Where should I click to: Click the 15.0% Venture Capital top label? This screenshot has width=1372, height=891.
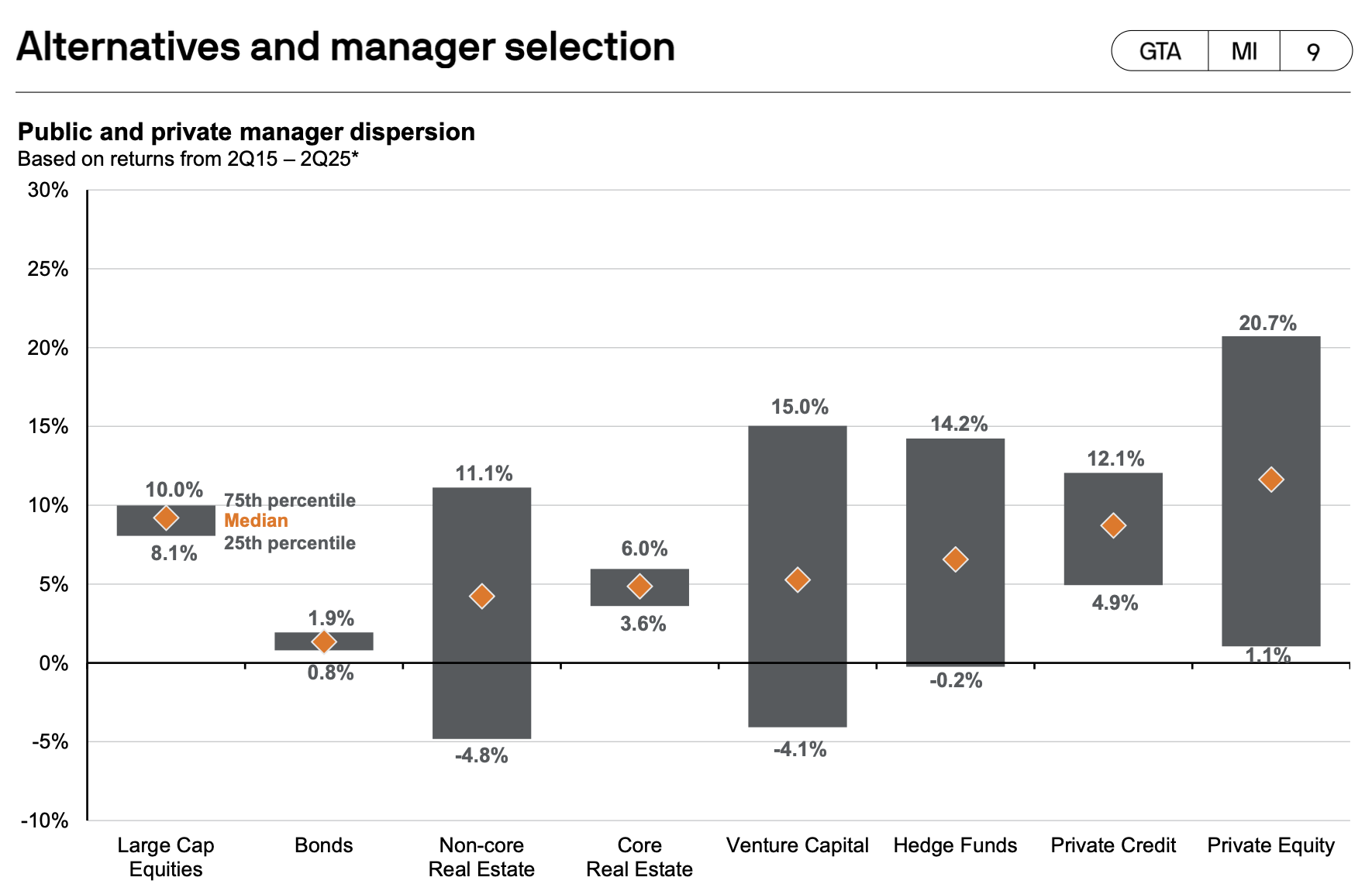799,407
